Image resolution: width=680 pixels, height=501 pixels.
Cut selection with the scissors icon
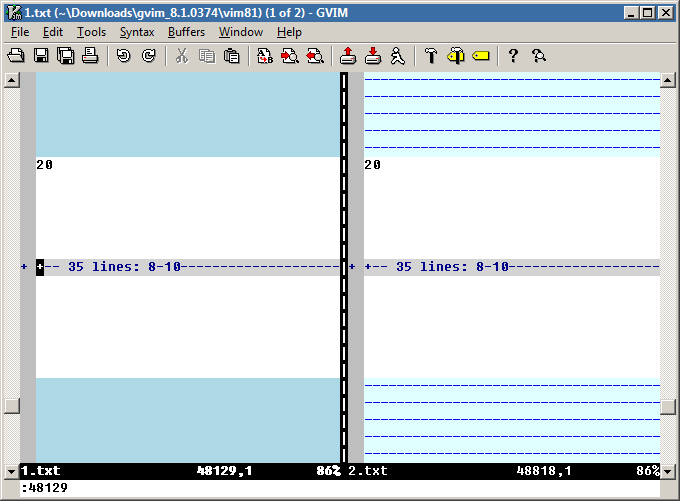182,56
